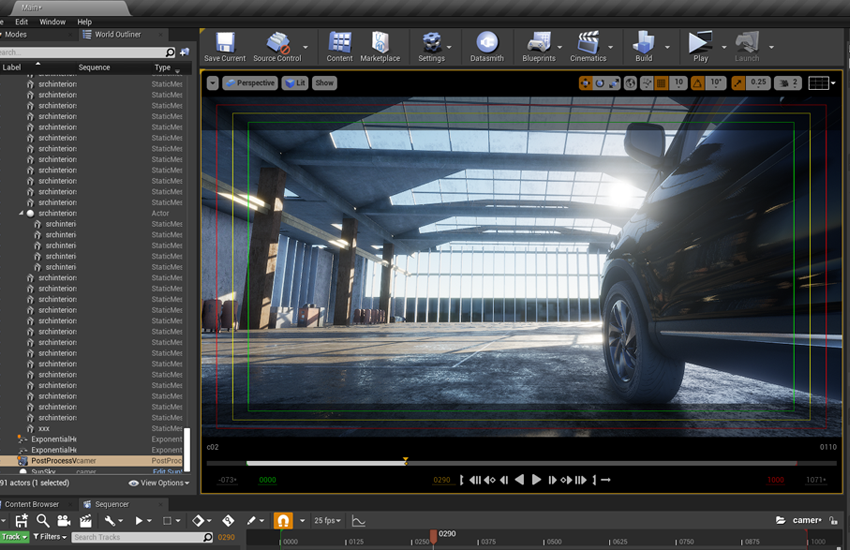Click the Label column header in outliner

click(11, 67)
